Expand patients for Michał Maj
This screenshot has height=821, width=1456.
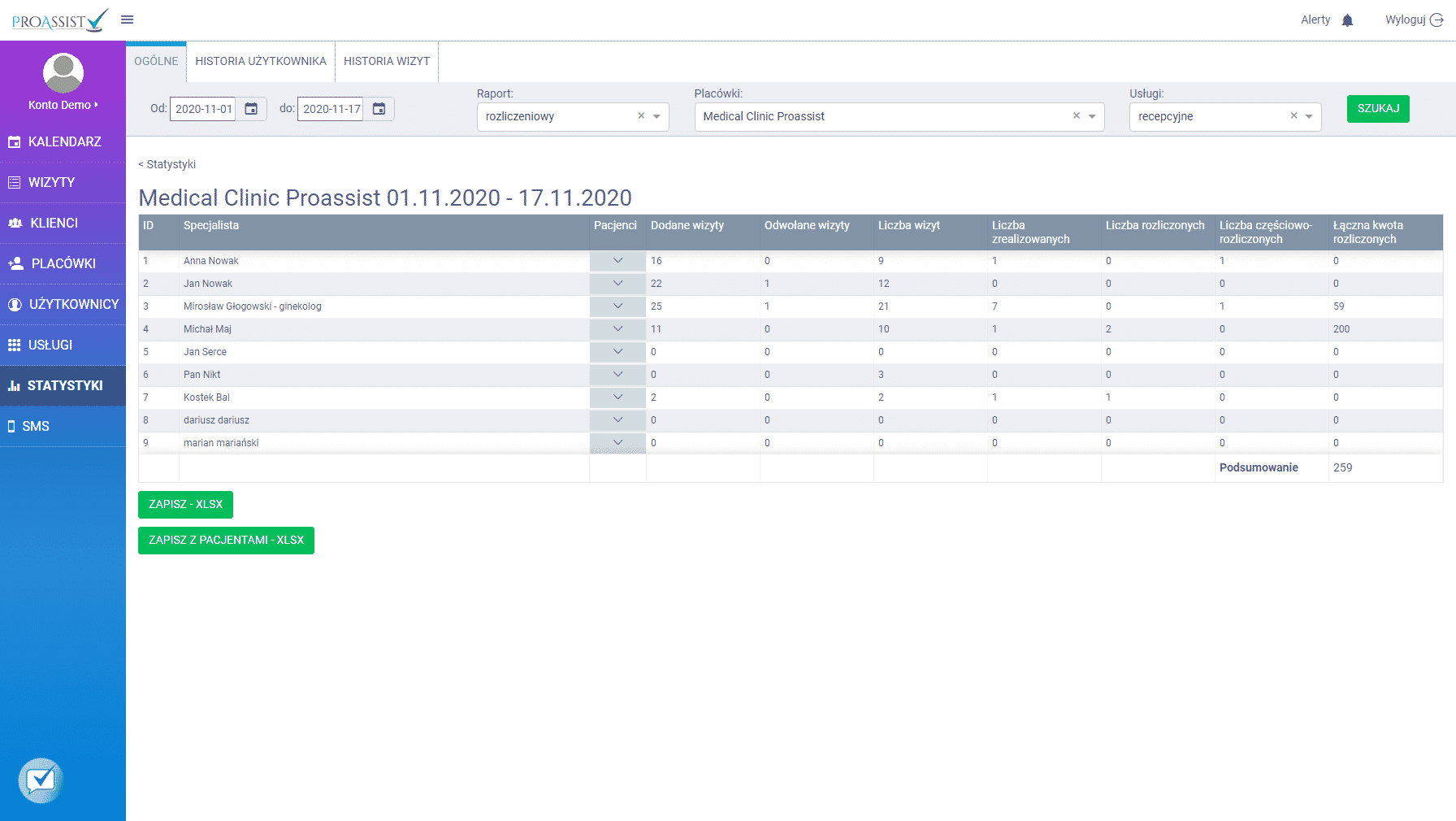coord(617,329)
